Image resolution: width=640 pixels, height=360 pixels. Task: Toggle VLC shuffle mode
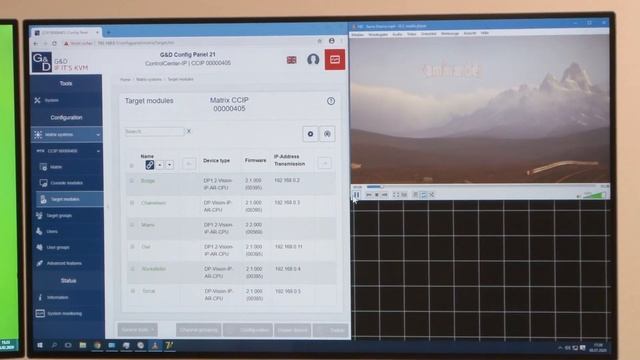point(432,195)
